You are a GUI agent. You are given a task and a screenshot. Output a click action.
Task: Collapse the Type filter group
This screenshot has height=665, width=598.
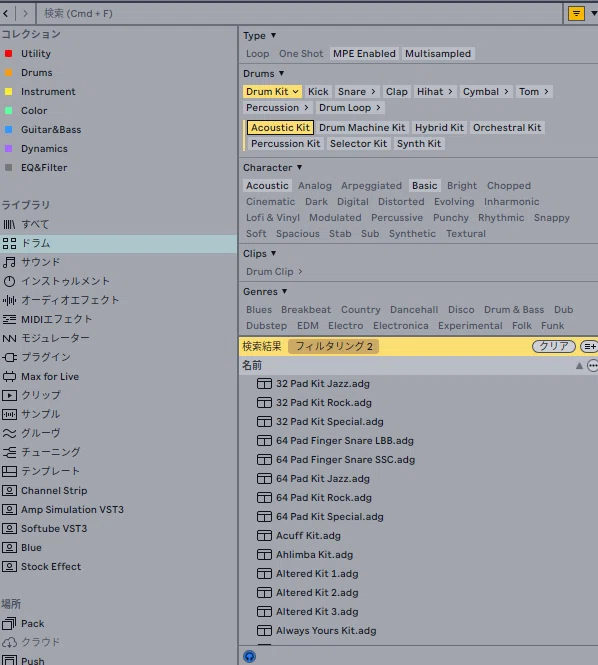click(274, 36)
